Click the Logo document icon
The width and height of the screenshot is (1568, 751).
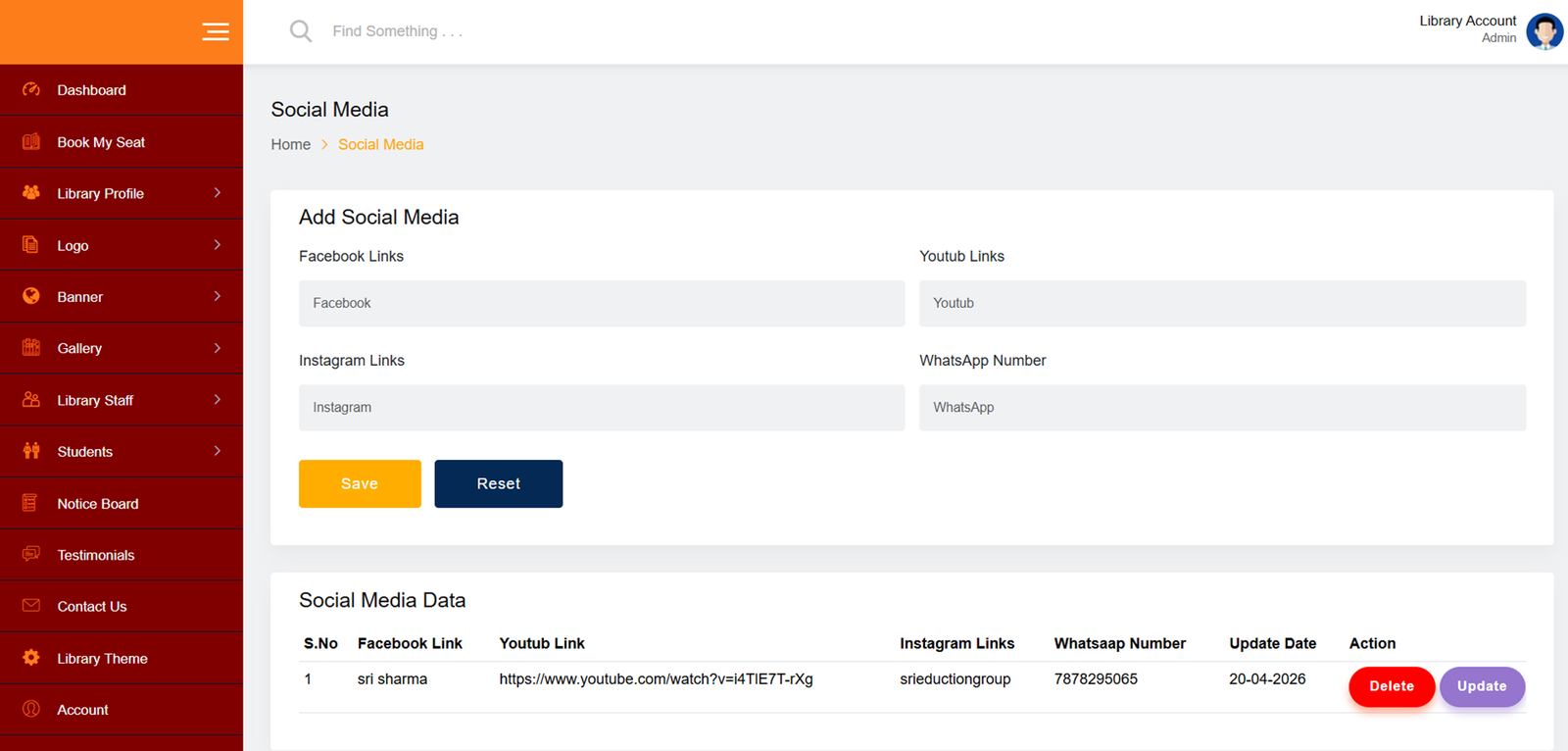(31, 245)
